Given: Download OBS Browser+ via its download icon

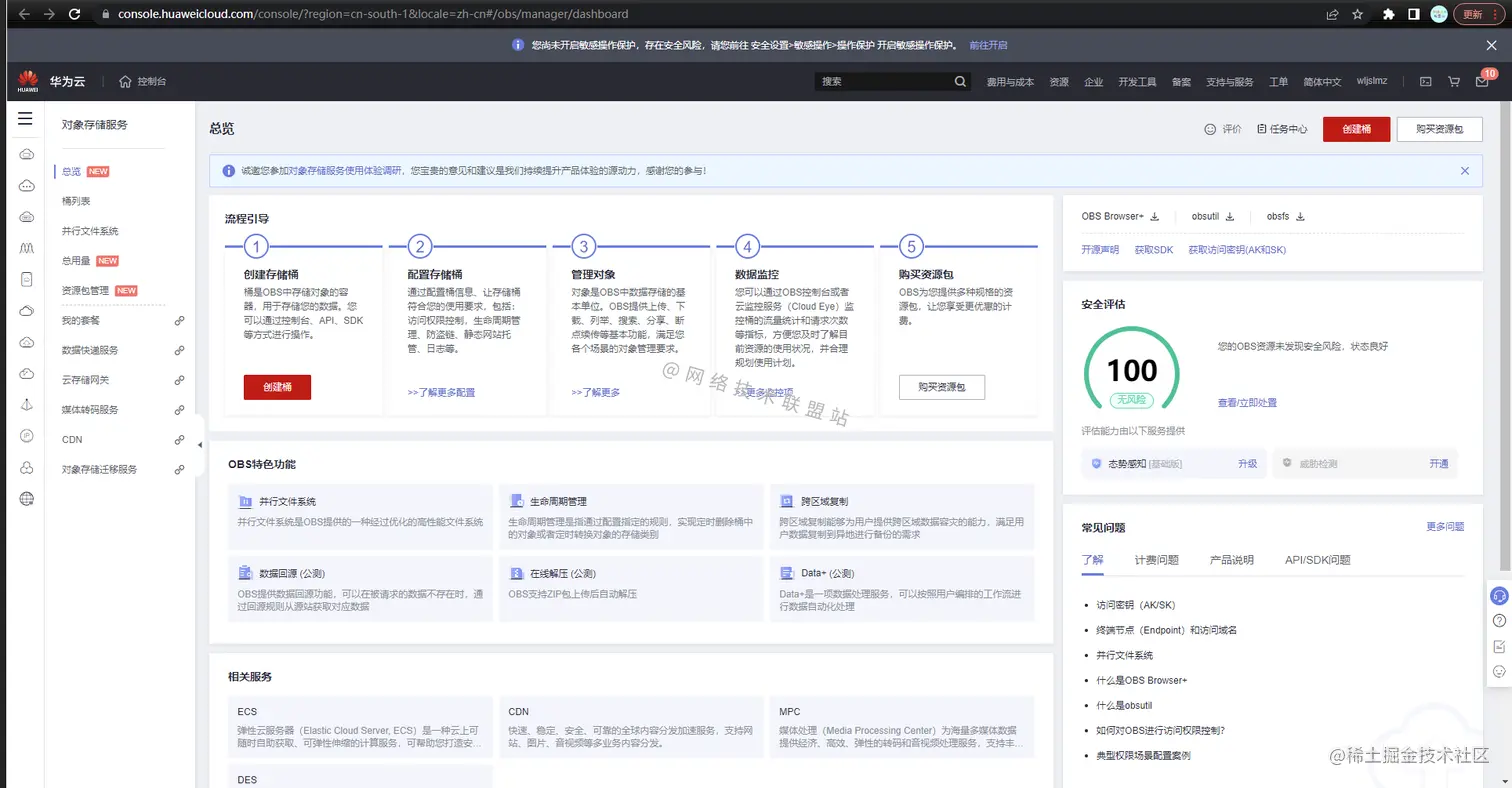Looking at the screenshot, I should 1154,216.
